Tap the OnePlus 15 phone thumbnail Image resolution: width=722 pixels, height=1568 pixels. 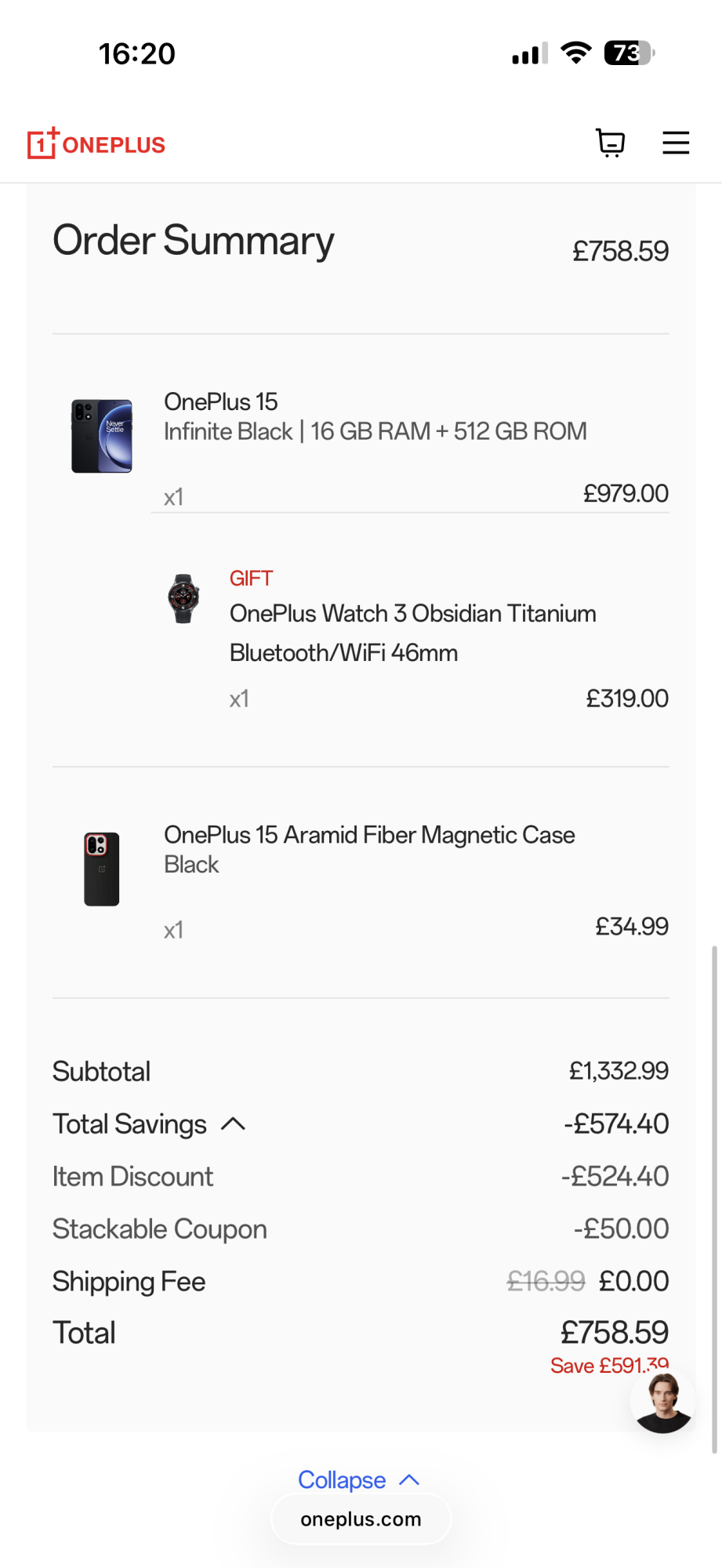[x=102, y=436]
